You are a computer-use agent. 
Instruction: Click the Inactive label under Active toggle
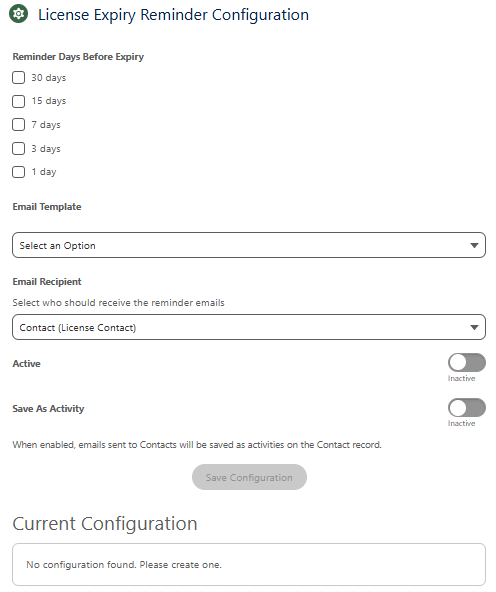(x=461, y=378)
